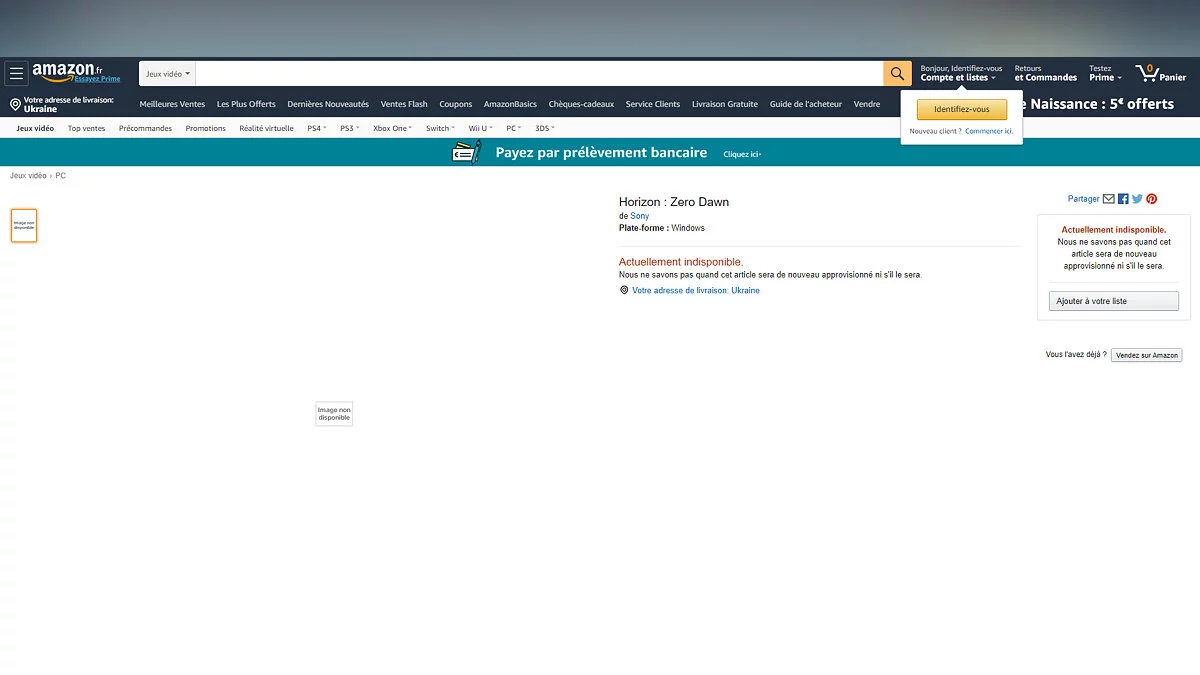The height and width of the screenshot is (675, 1200).
Task: Click Essayez Prime under the logo
Action: [x=97, y=79]
